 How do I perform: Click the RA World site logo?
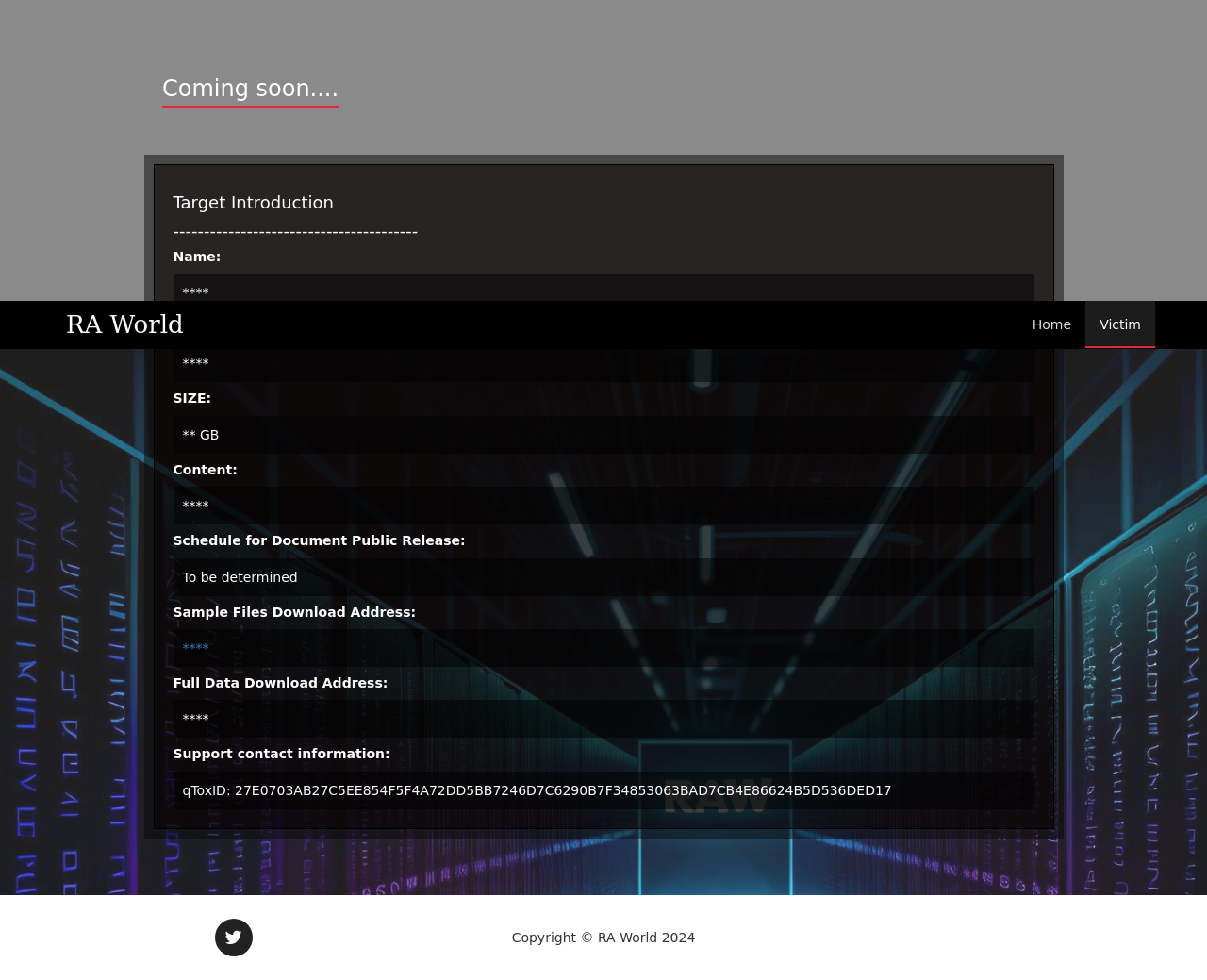pyautogui.click(x=124, y=324)
